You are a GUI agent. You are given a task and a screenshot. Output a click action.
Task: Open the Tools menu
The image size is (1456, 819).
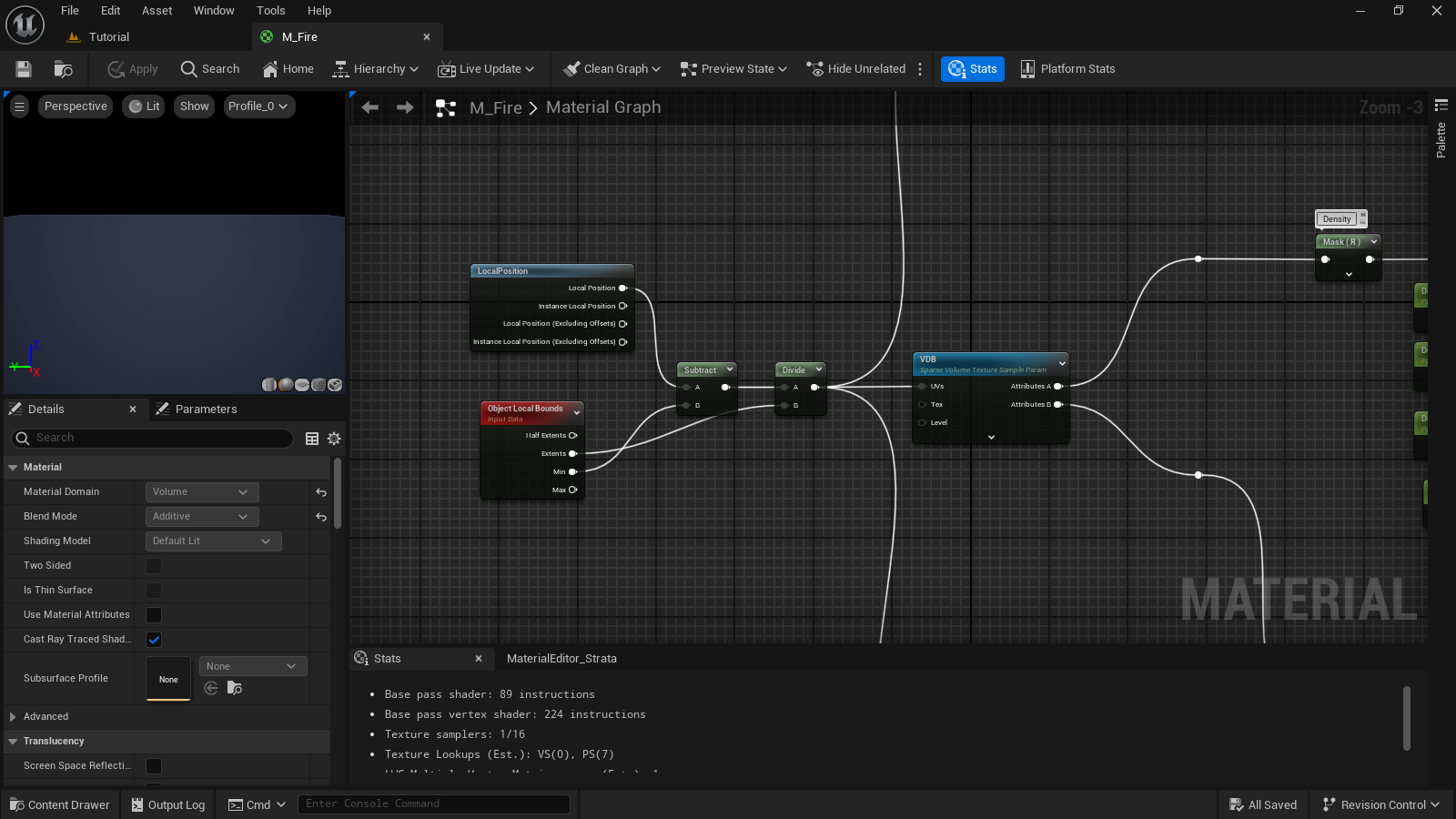[x=271, y=11]
